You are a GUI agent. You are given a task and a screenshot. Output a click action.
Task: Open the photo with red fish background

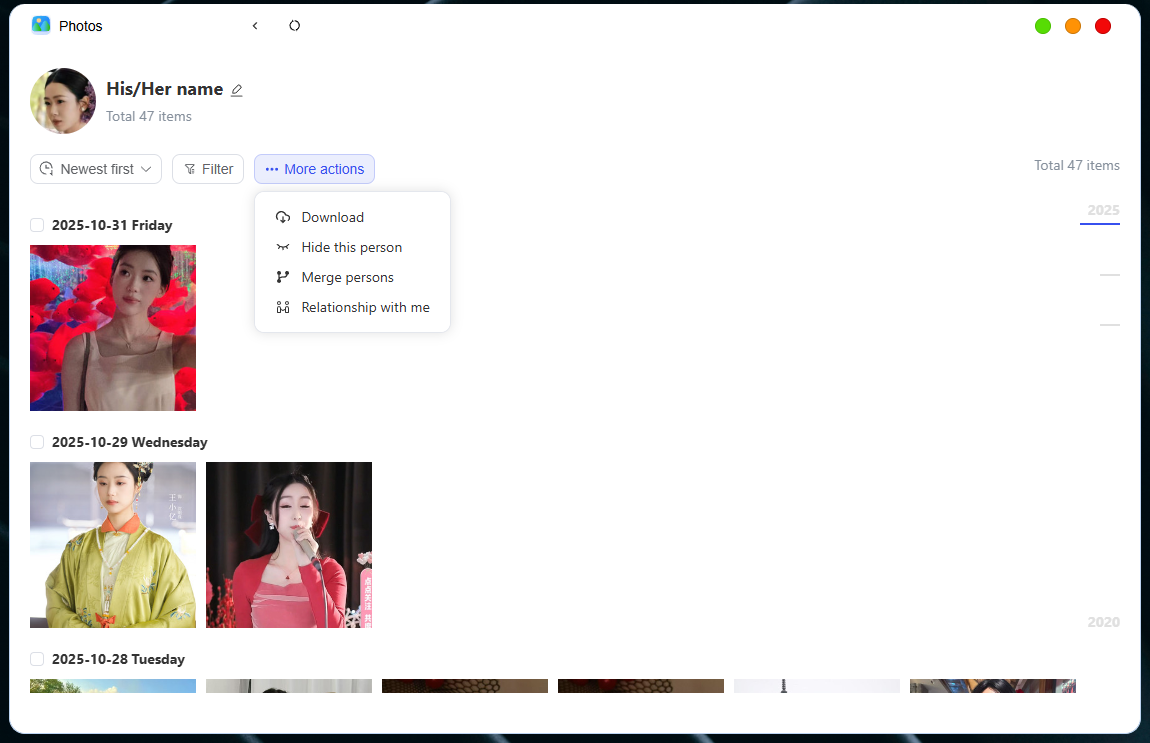pyautogui.click(x=113, y=328)
